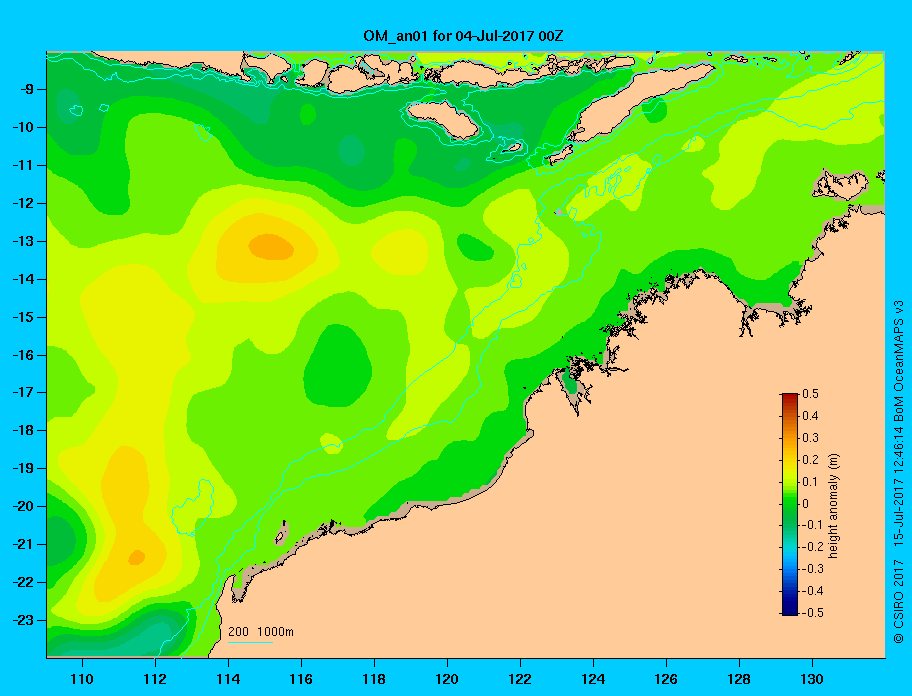The width and height of the screenshot is (912, 696).
Task: Click the '200 1000m' contour legend text
Action: (x=261, y=631)
